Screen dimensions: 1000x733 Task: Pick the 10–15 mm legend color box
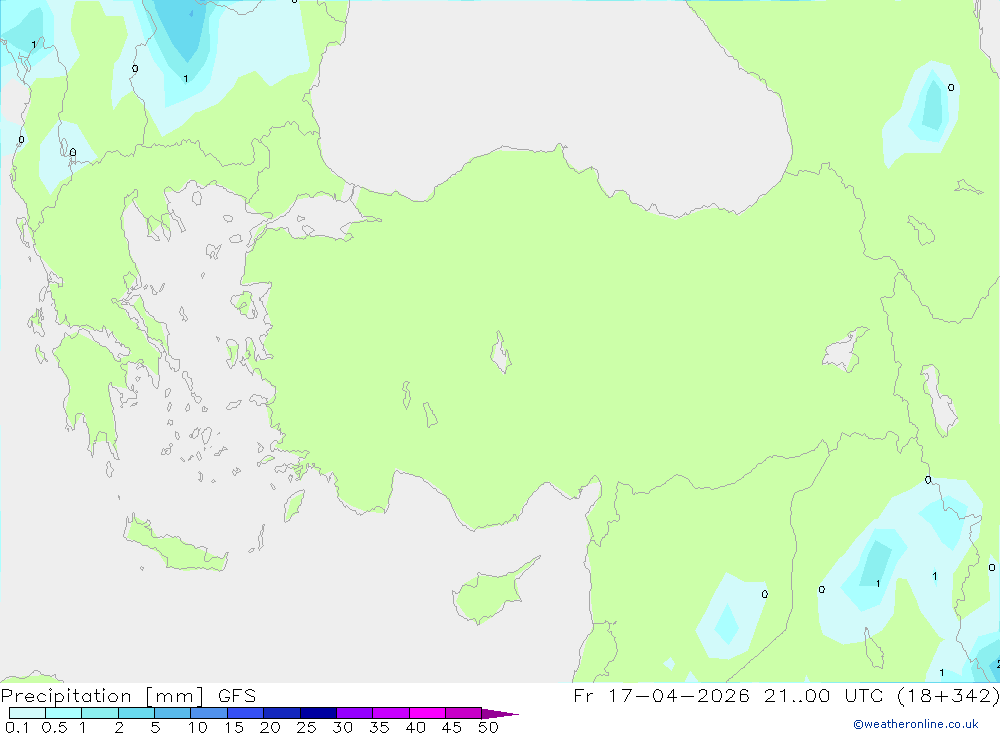(x=209, y=713)
